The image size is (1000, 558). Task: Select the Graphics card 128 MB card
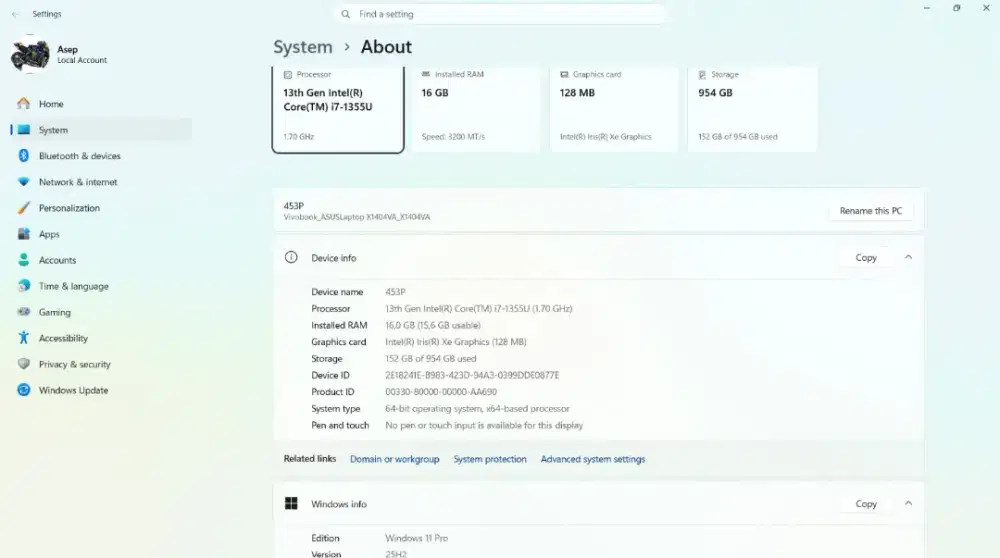pos(614,108)
